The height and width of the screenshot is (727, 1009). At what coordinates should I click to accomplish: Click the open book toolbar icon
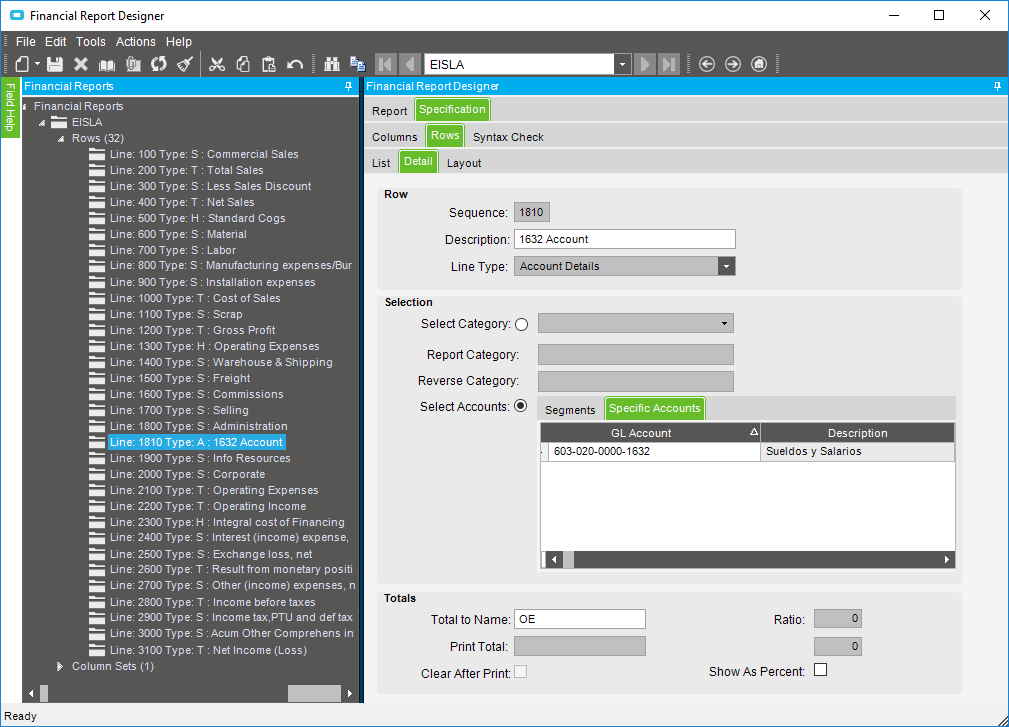point(107,64)
